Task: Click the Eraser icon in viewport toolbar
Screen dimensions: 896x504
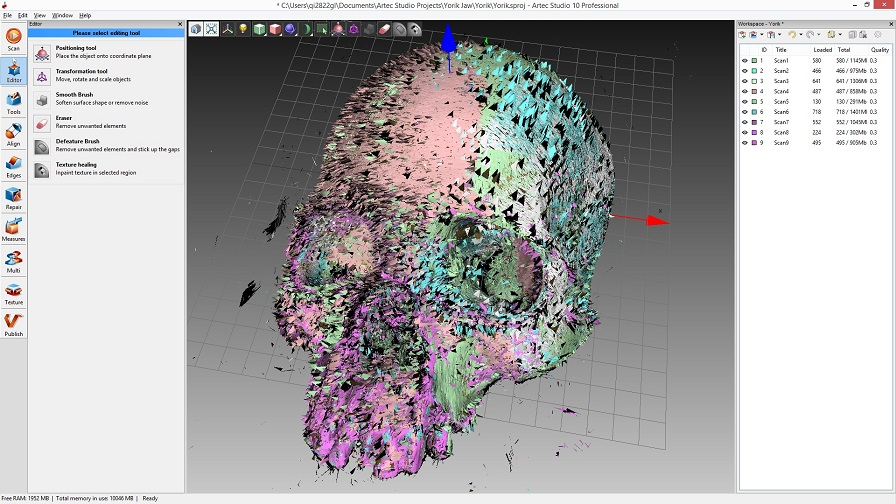Action: 384,29
